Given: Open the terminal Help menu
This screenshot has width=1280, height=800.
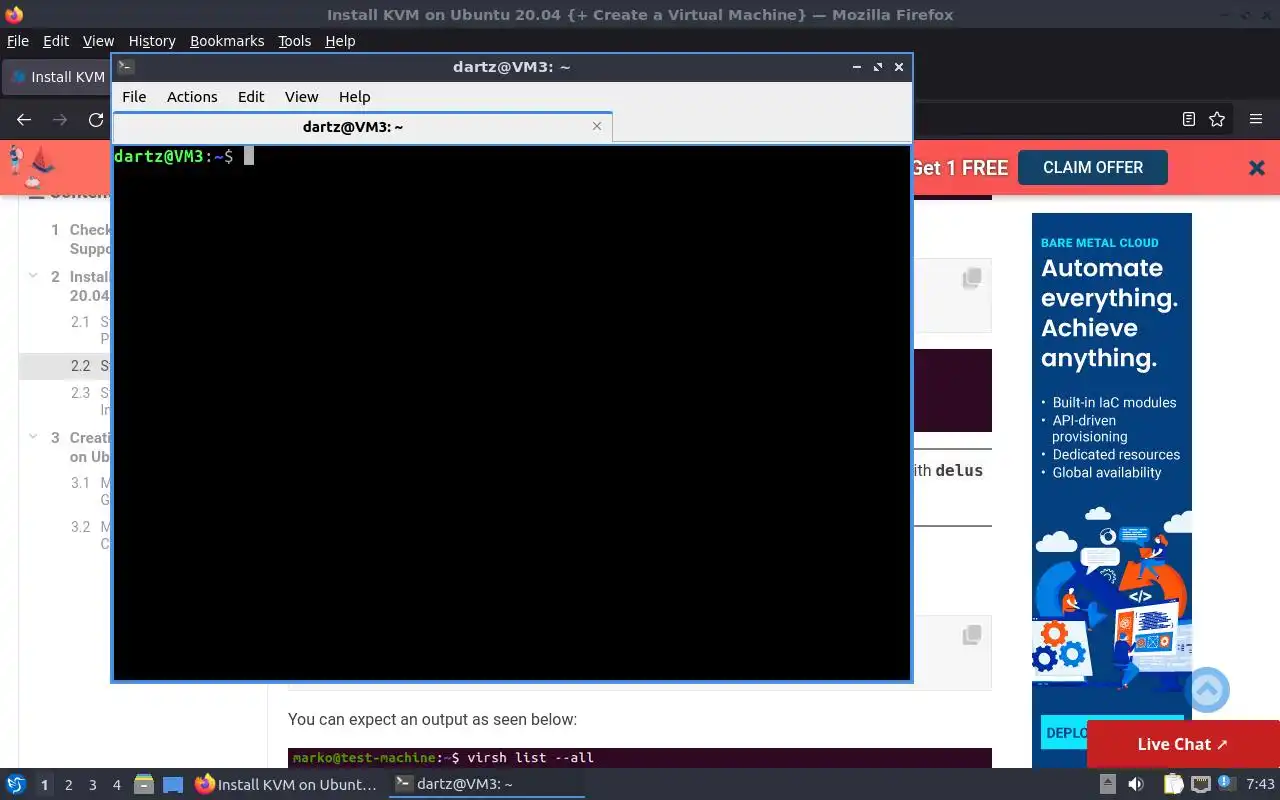Looking at the screenshot, I should (354, 97).
